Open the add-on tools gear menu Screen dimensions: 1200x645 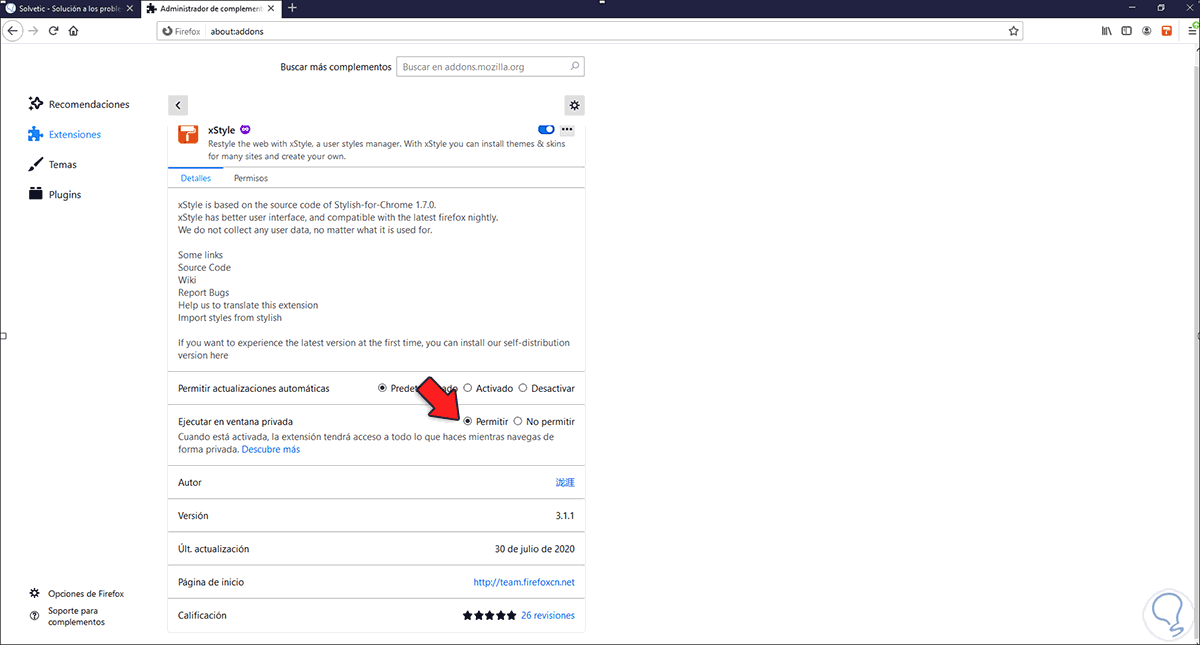point(574,105)
